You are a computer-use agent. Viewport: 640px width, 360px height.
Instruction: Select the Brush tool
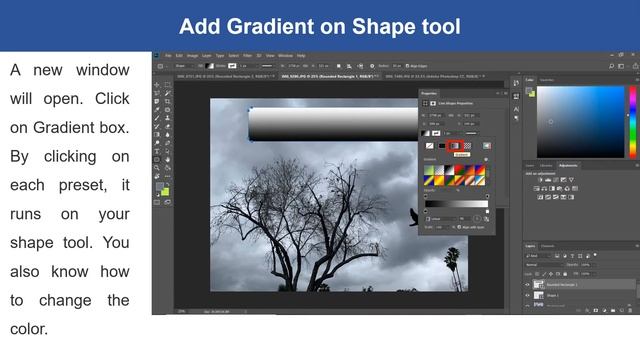(157, 118)
